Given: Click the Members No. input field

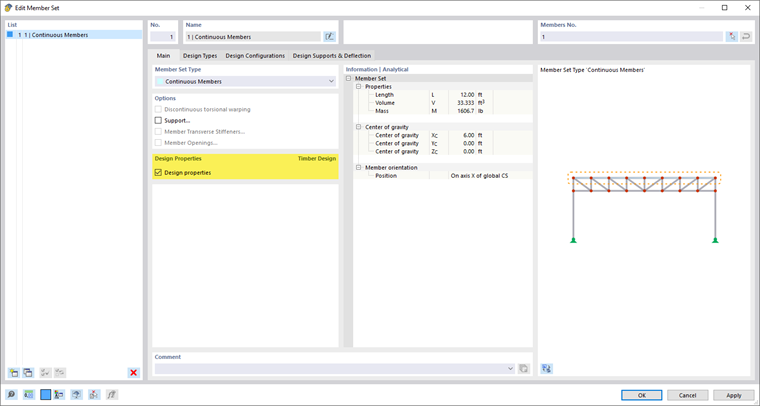Looking at the screenshot, I should 632,37.
